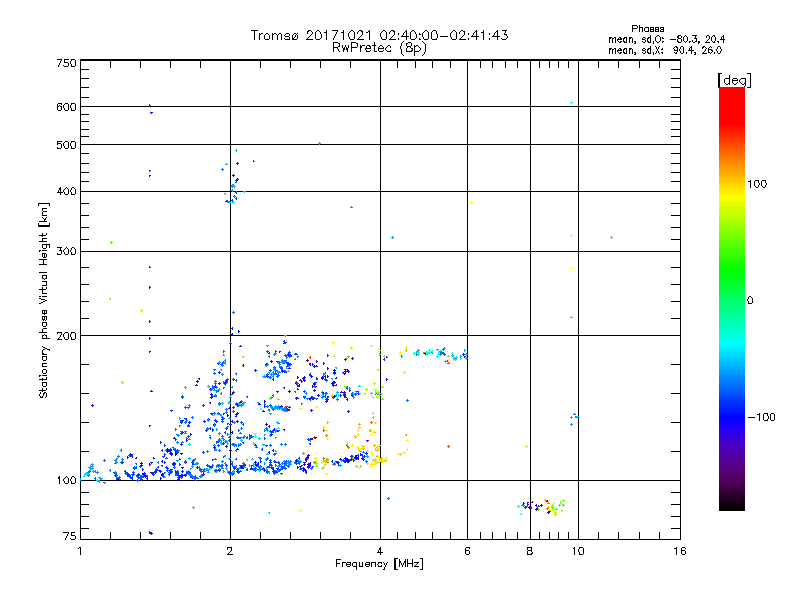Click the x-axis '8' tick label
The height and width of the screenshot is (600, 800).
click(x=530, y=551)
